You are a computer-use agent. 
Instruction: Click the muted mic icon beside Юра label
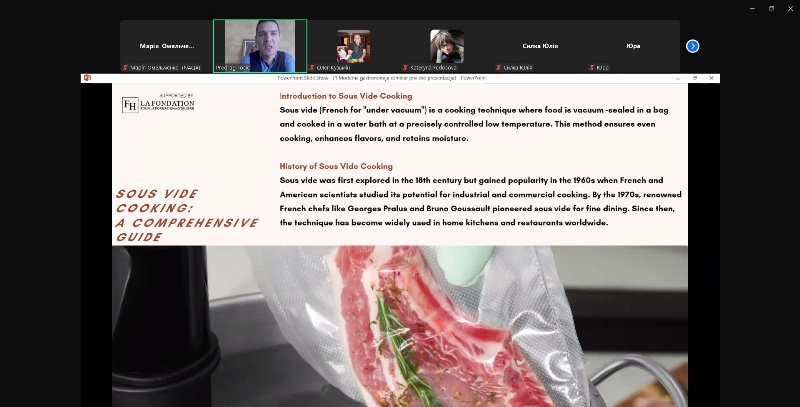[592, 67]
